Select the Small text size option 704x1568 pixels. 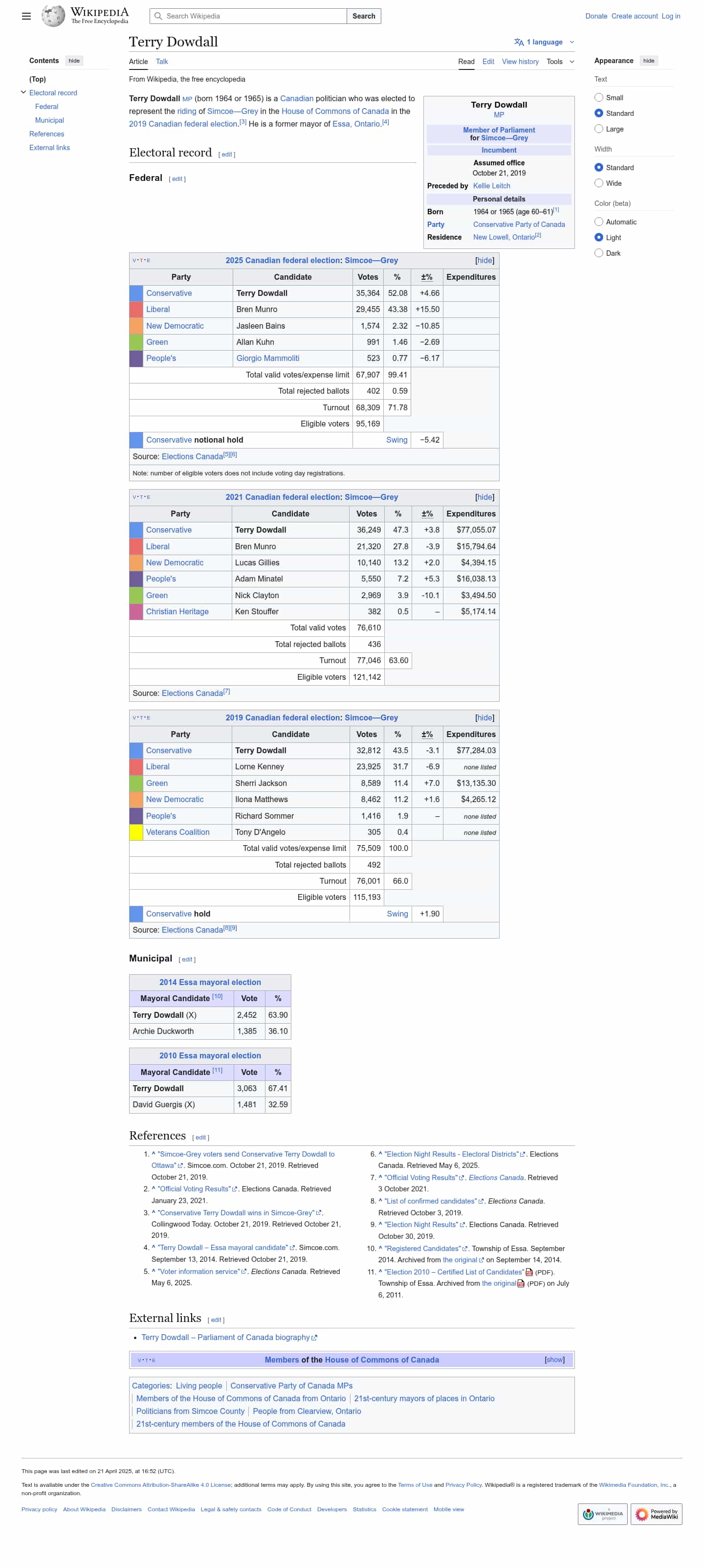coord(599,98)
